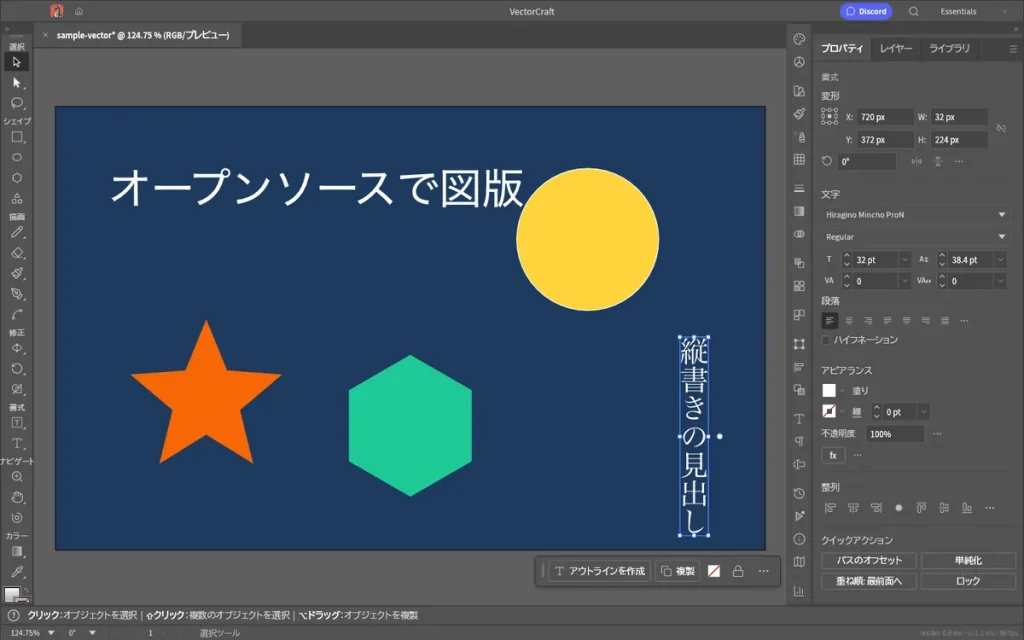Click the パスのオフセット button

[x=869, y=560]
